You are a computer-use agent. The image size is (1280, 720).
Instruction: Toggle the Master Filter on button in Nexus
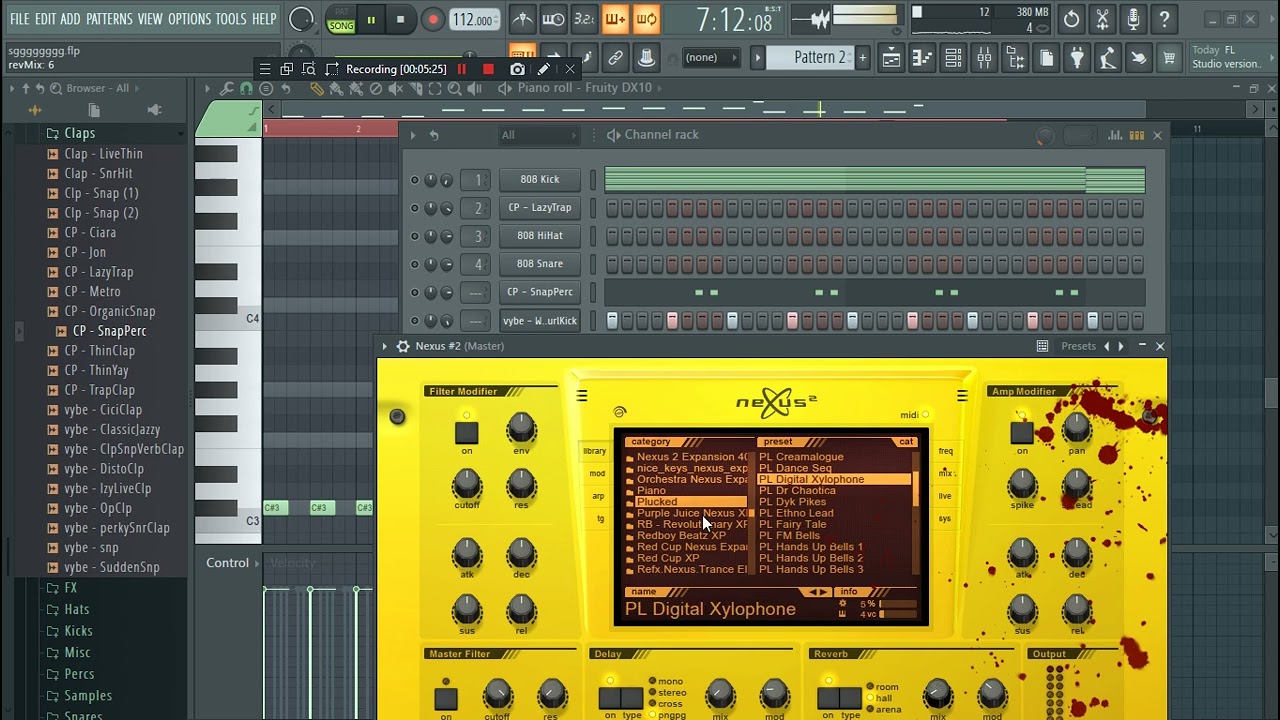point(446,698)
